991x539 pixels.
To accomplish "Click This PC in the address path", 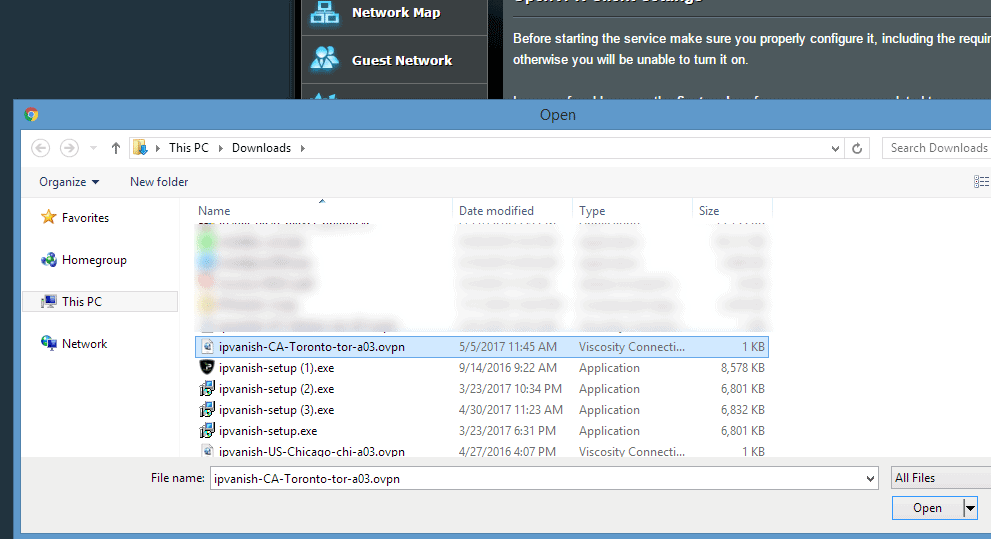I will pyautogui.click(x=188, y=148).
